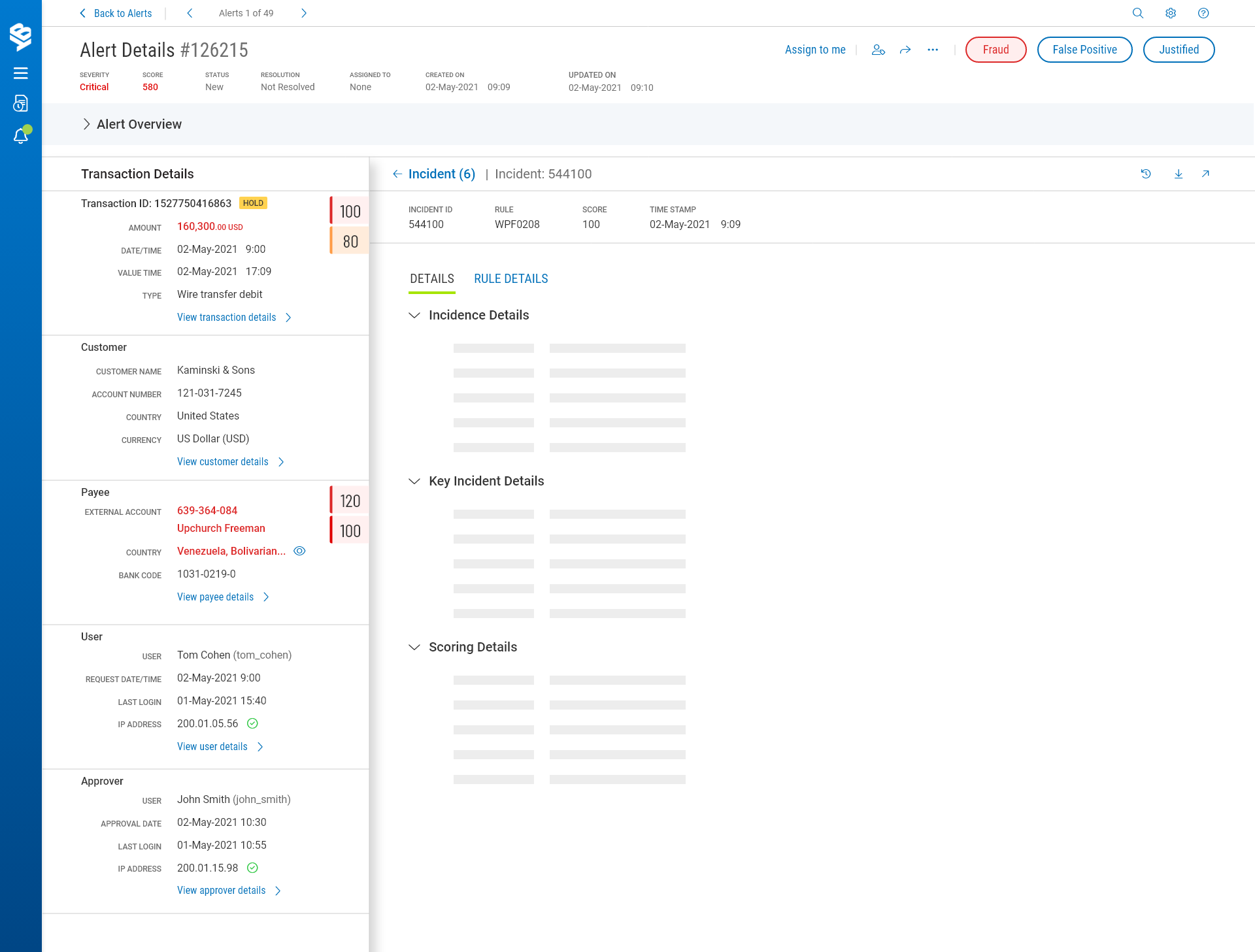Select the DETAILS tab
This screenshot has width=1255, height=952.
coord(431,279)
